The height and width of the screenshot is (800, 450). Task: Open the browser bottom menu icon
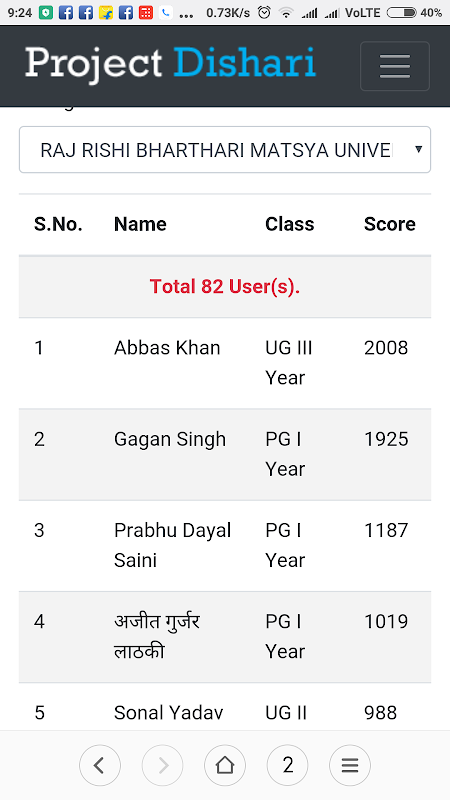[x=350, y=765]
